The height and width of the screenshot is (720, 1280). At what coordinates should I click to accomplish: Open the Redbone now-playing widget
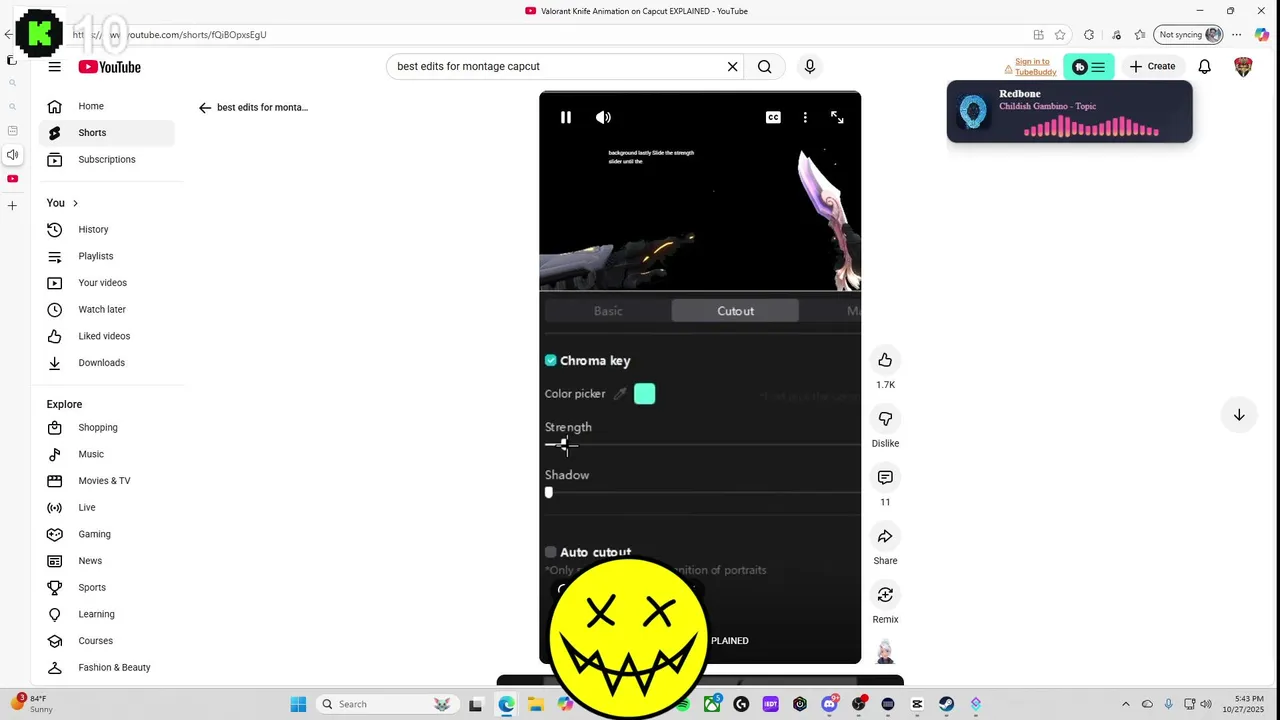coord(1069,112)
